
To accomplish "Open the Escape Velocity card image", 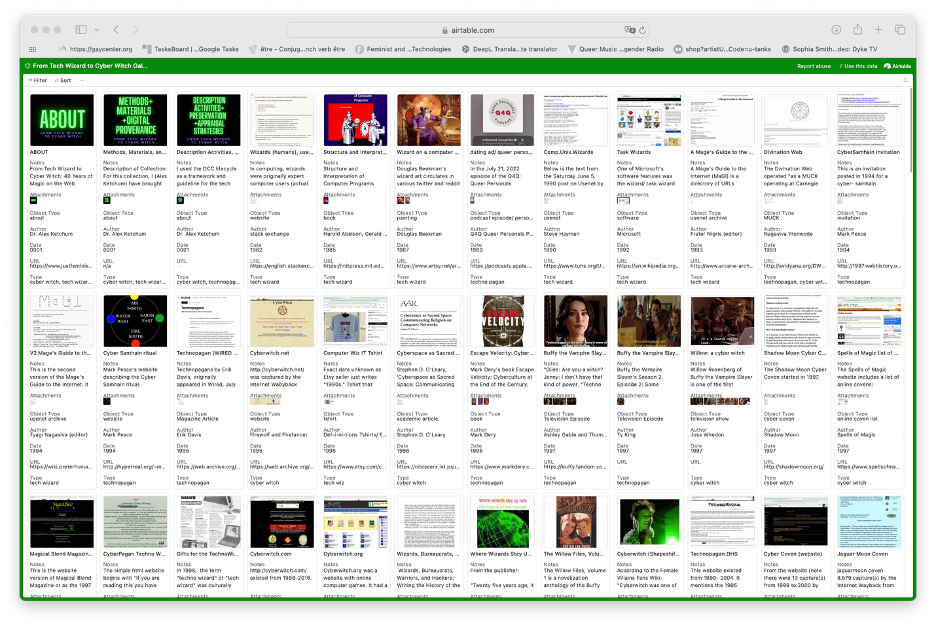I will coord(503,320).
